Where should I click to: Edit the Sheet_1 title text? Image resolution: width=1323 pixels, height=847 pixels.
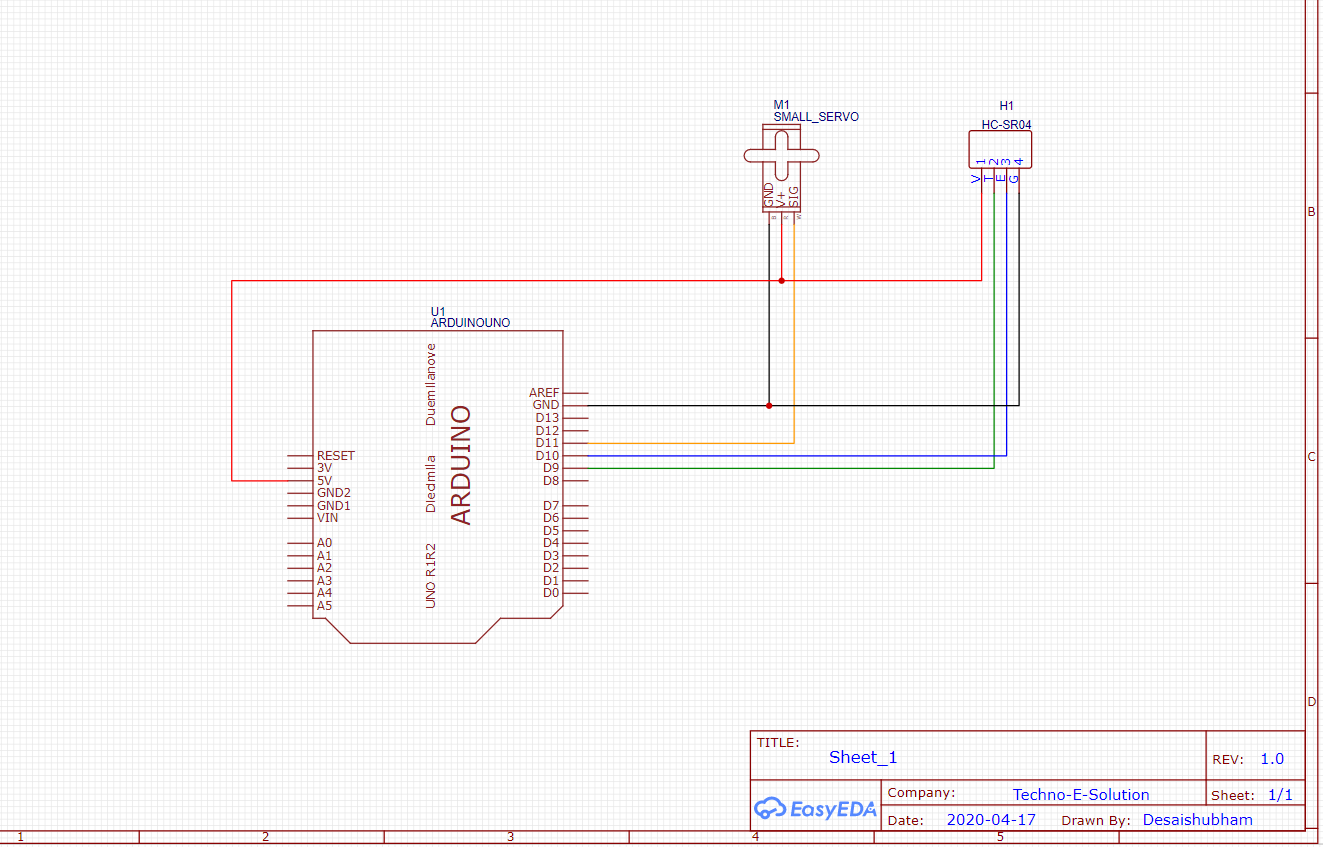pyautogui.click(x=861, y=758)
